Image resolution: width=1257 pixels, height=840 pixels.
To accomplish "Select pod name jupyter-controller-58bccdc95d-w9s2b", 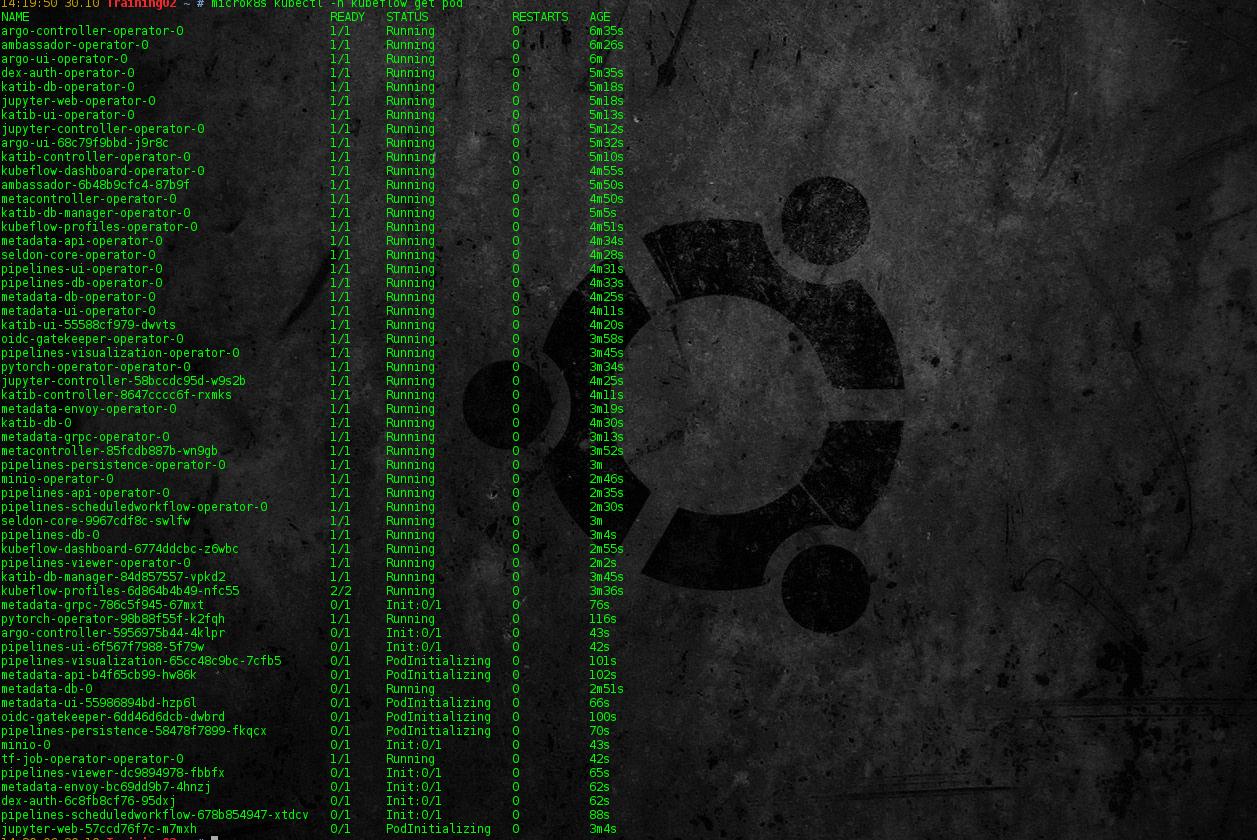I will click(124, 381).
